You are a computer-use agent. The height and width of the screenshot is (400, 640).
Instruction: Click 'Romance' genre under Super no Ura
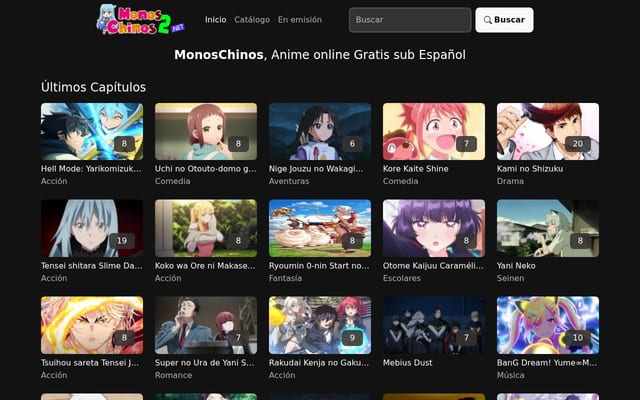point(173,375)
